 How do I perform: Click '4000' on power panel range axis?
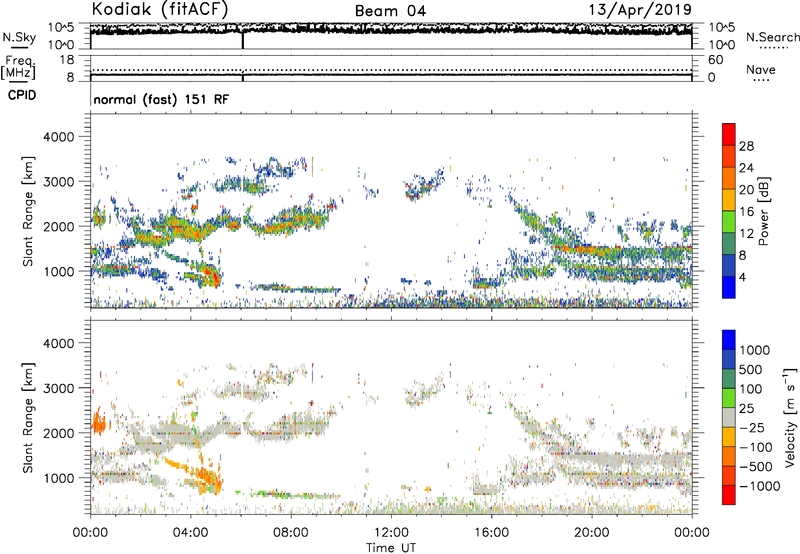(x=59, y=137)
